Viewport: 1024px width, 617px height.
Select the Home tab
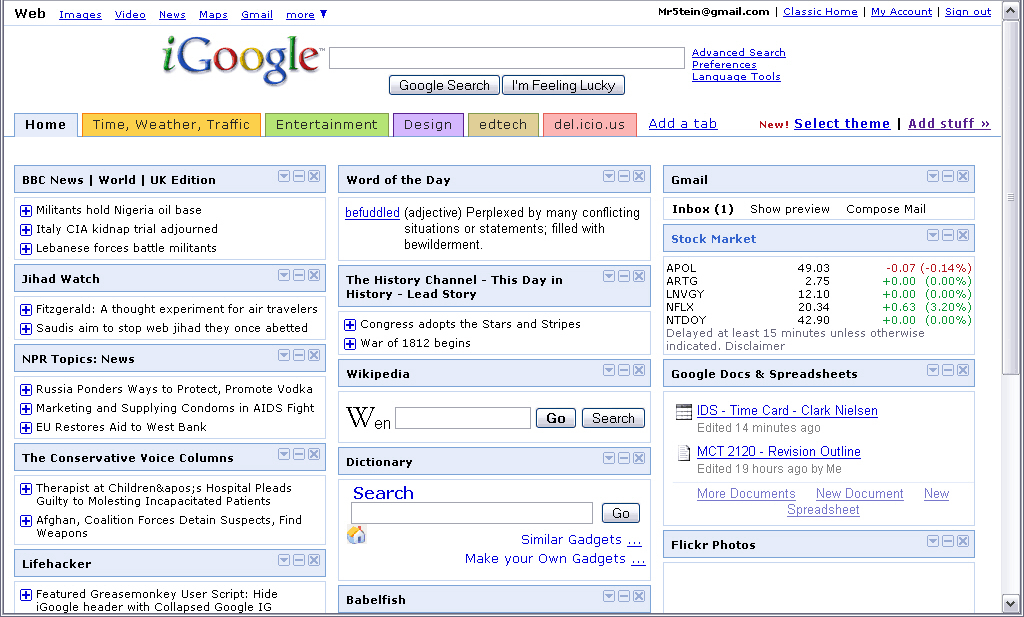pos(46,125)
